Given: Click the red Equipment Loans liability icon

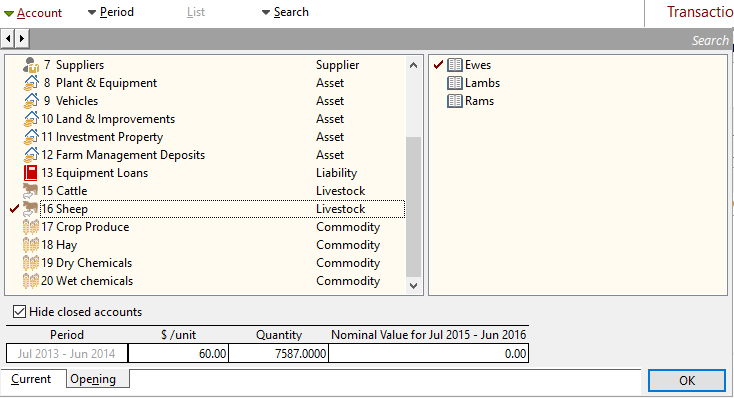Looking at the screenshot, I should [x=30, y=173].
